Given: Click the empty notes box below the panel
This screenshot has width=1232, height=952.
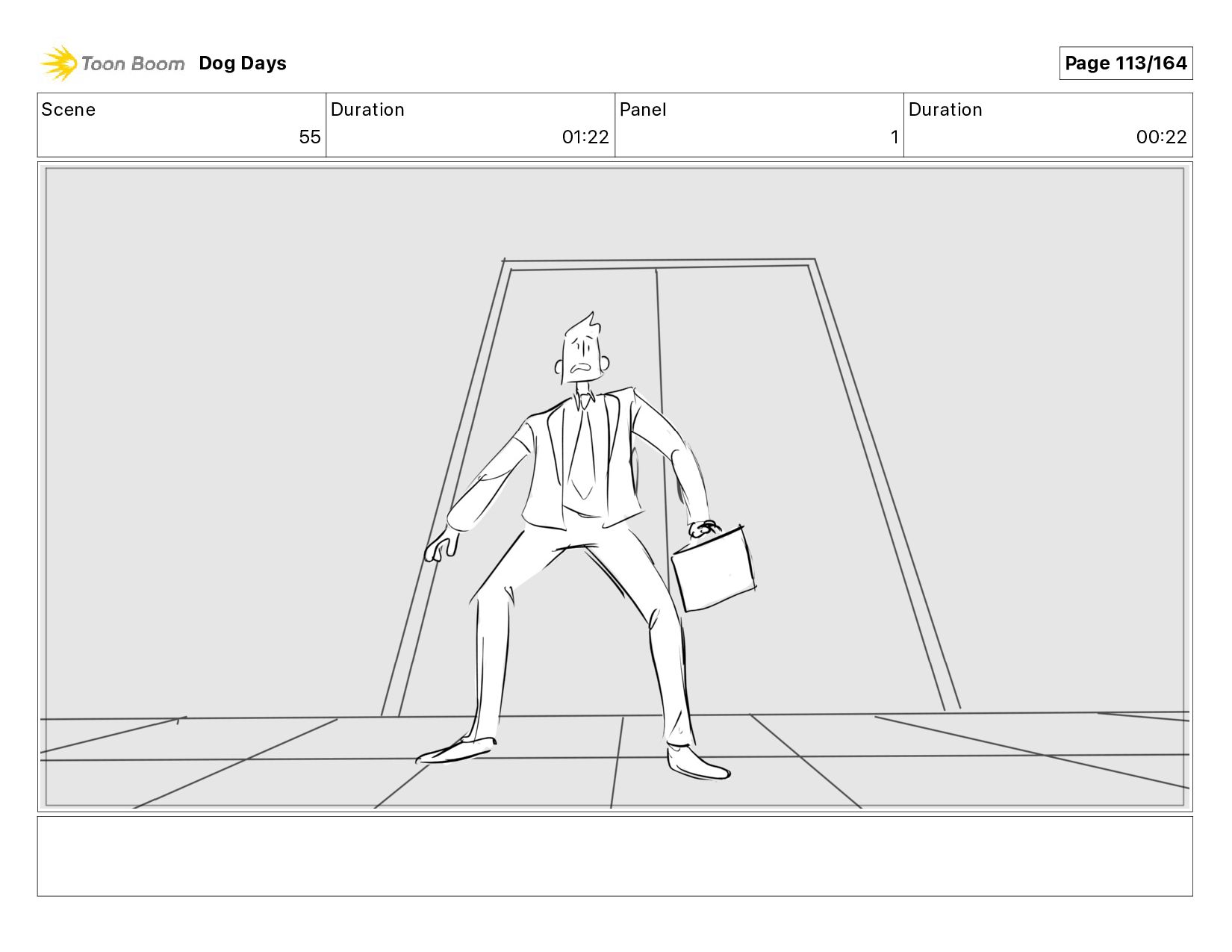Looking at the screenshot, I should [615, 856].
